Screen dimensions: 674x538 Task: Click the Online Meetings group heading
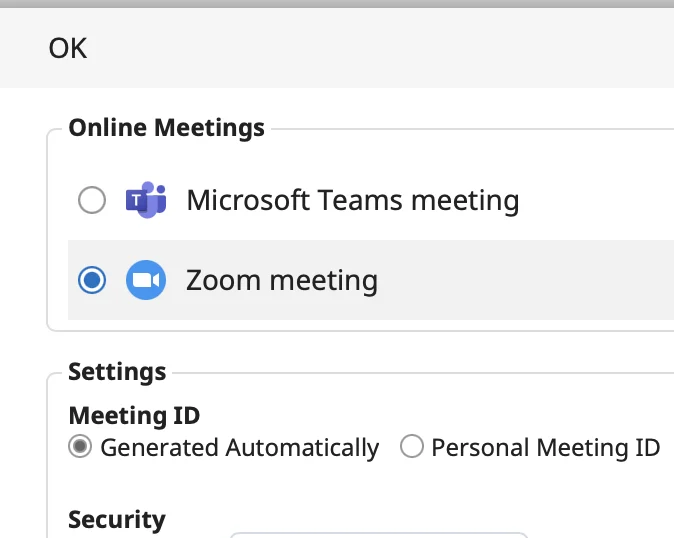(x=166, y=128)
